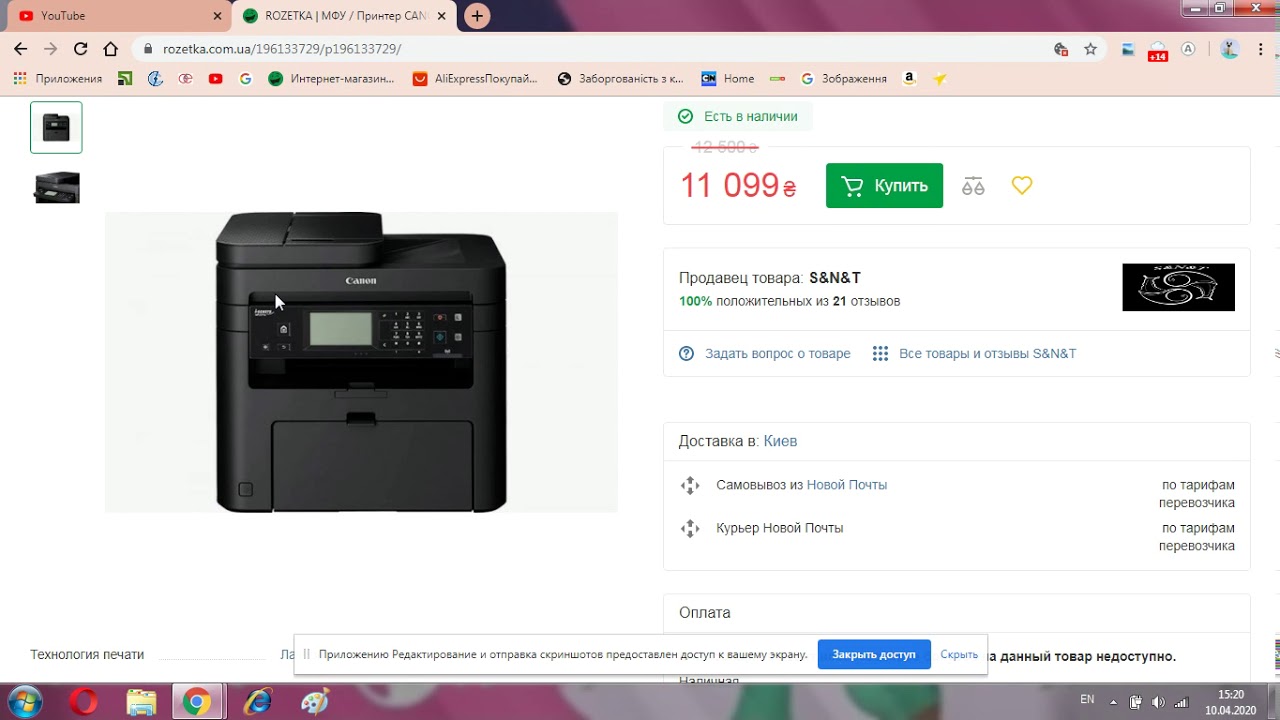This screenshot has width=1280, height=720.
Task: Open the yellow lightning bookmark icon
Action: click(x=939, y=78)
